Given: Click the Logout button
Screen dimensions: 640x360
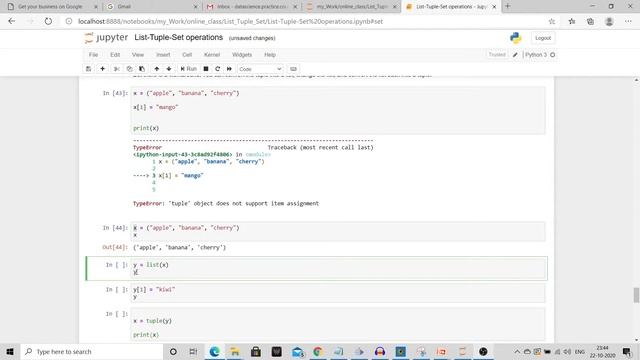Looking at the screenshot, I should point(543,38).
